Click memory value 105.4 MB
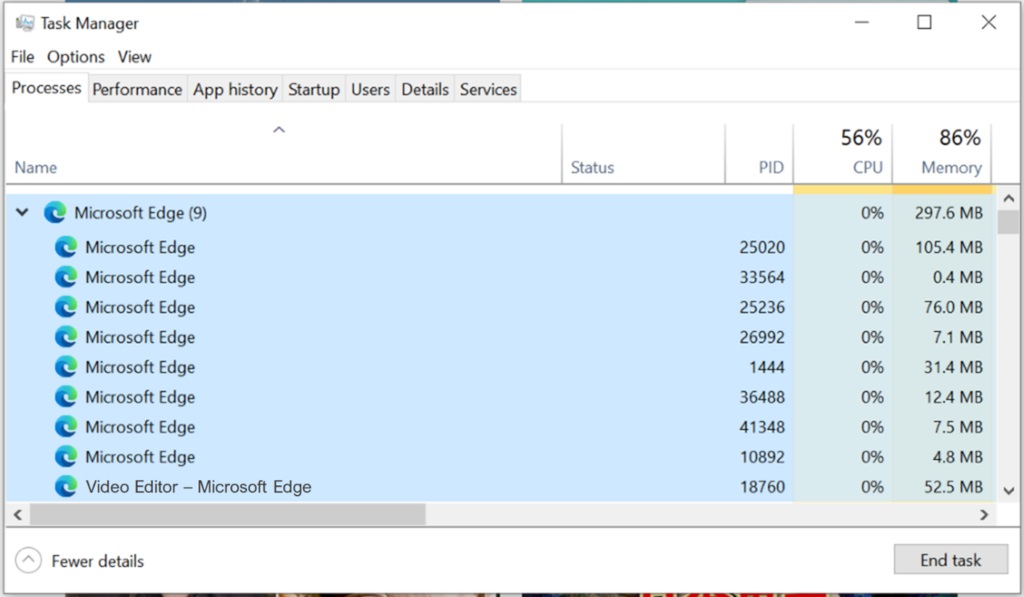Screen dimensions: 1024x597 [x=948, y=248]
